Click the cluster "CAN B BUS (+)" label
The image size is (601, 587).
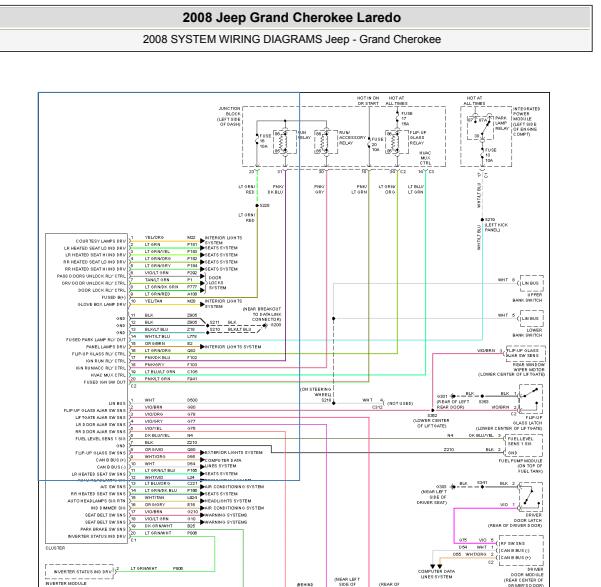point(111,460)
